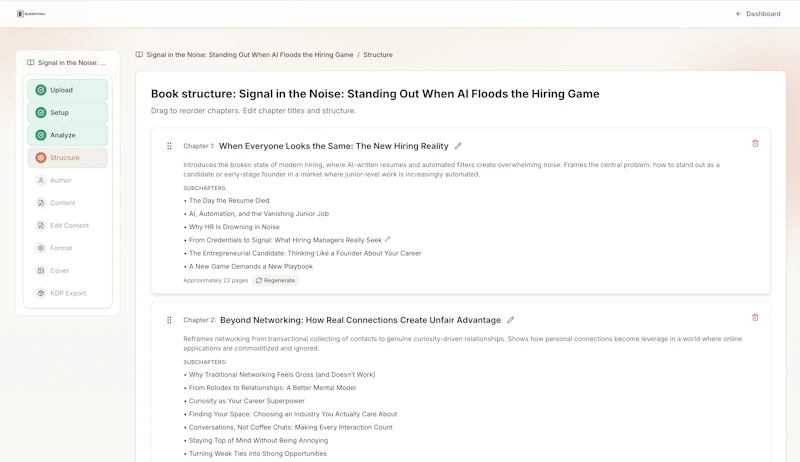
Task: Open the Cover step
Action: 67,270
